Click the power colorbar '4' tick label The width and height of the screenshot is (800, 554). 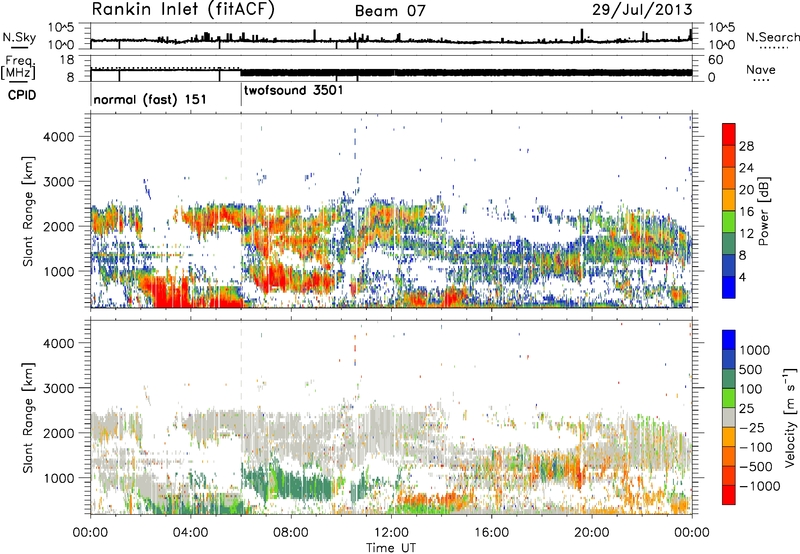pyautogui.click(x=742, y=277)
